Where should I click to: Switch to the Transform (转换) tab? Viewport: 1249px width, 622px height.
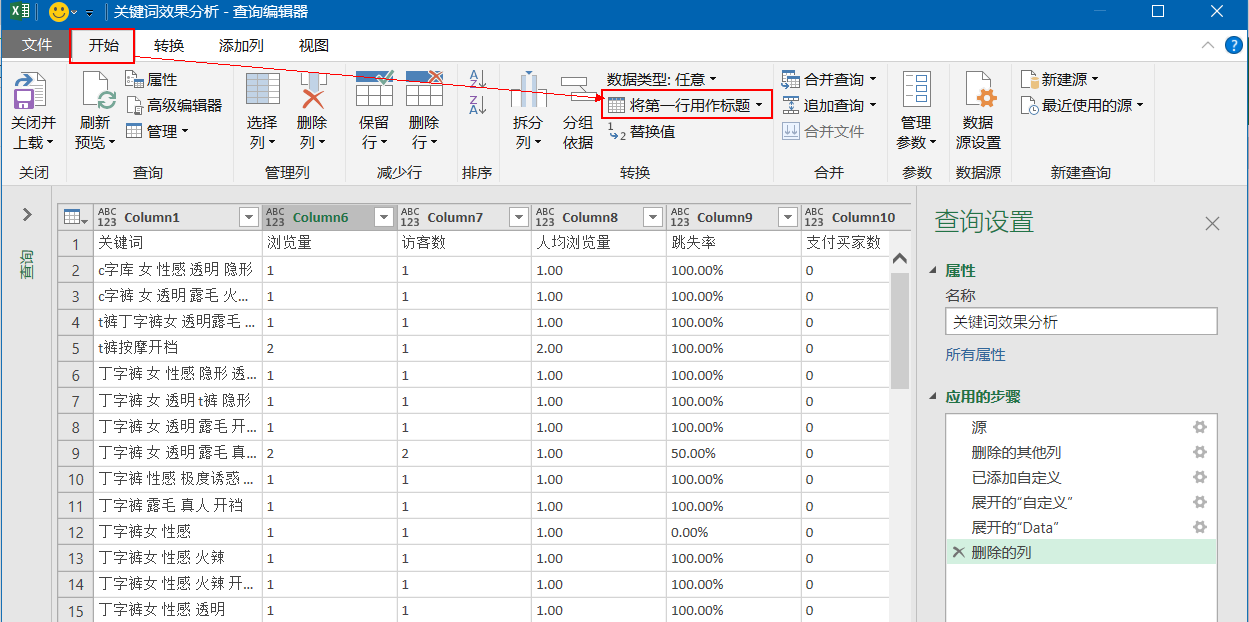[x=169, y=46]
